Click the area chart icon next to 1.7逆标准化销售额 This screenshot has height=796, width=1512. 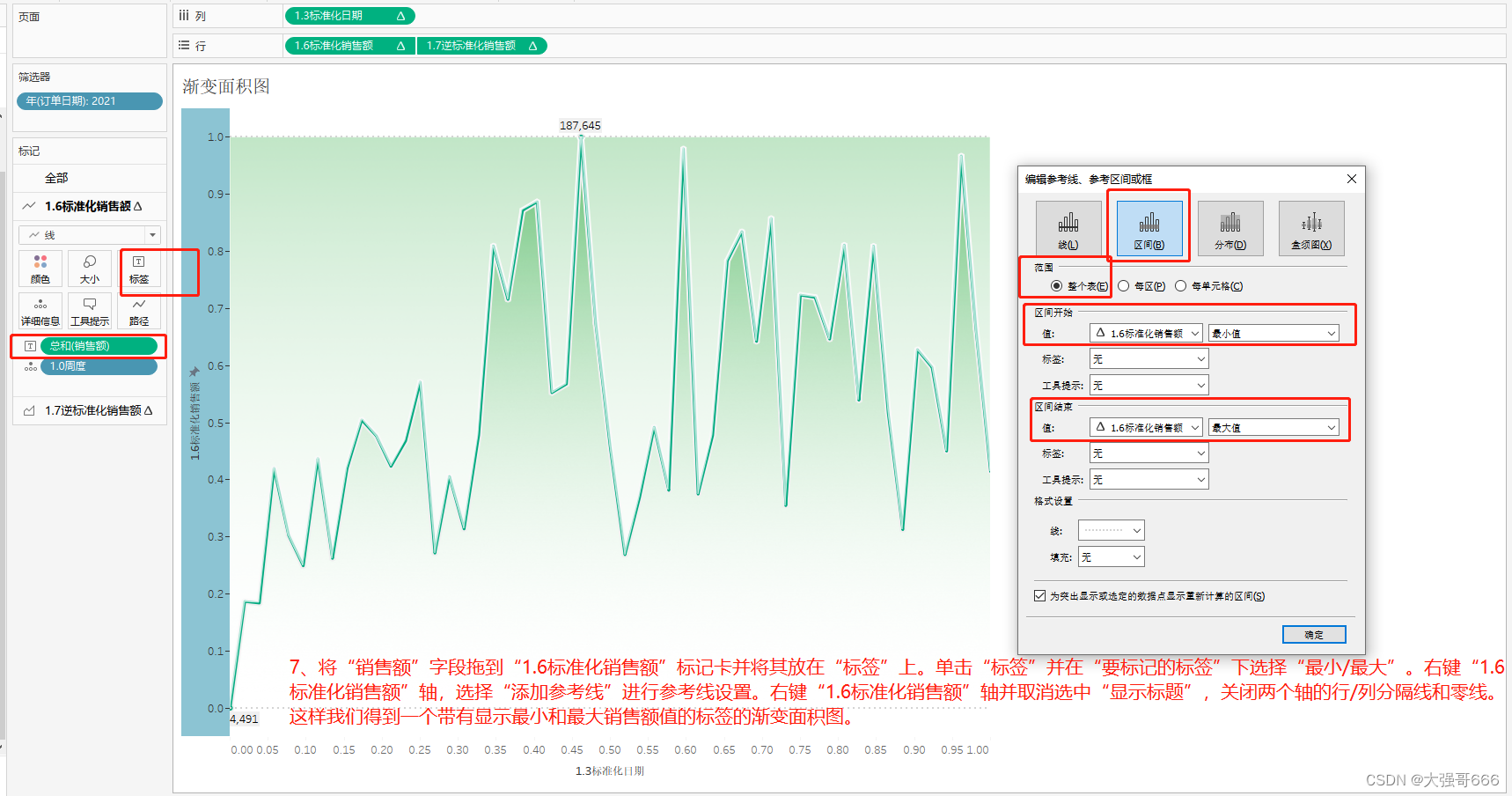coord(29,410)
